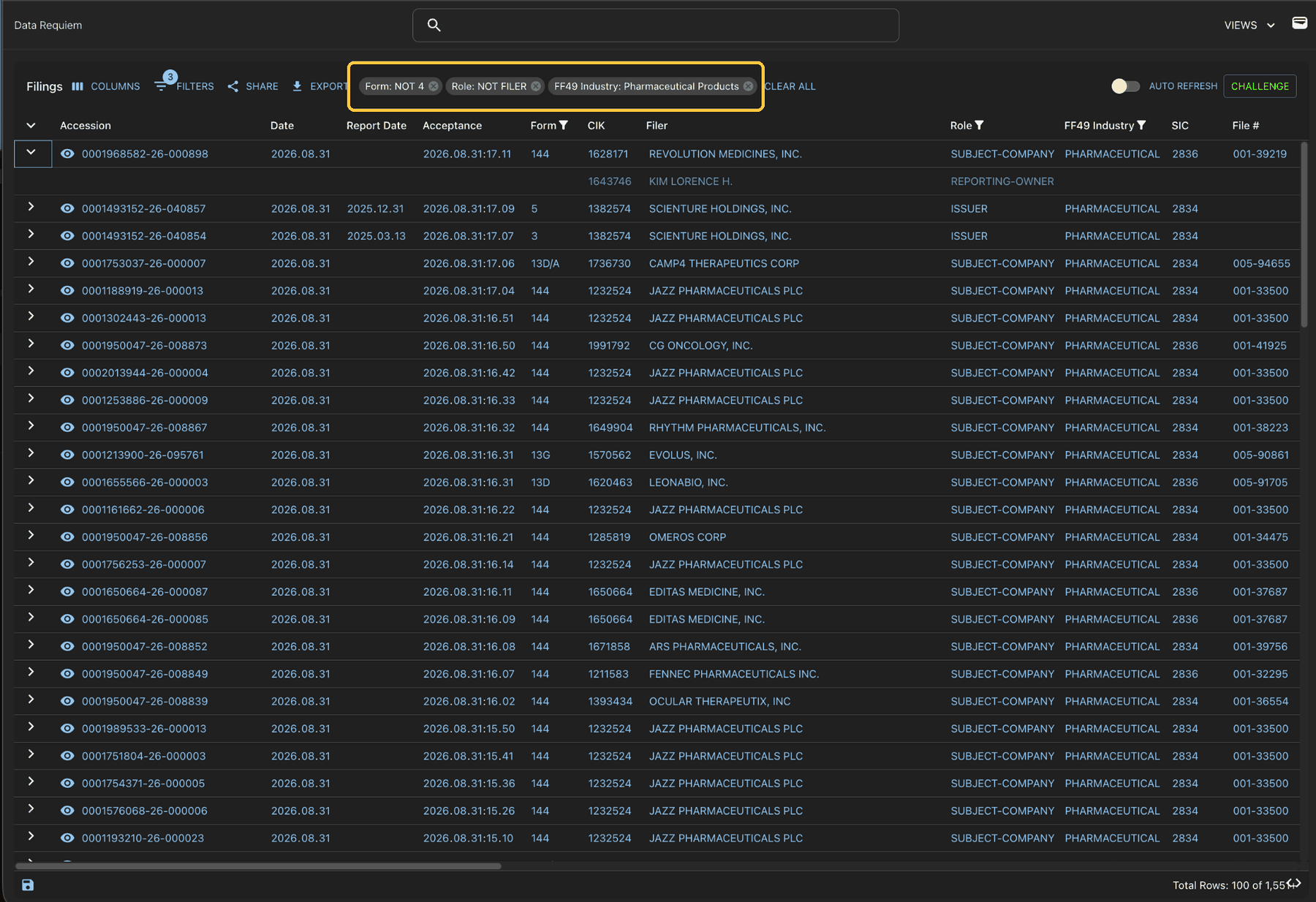Expand the Rhythm Pharmaceuticals row
Viewport: 1316px width, 902px height.
click(31, 426)
